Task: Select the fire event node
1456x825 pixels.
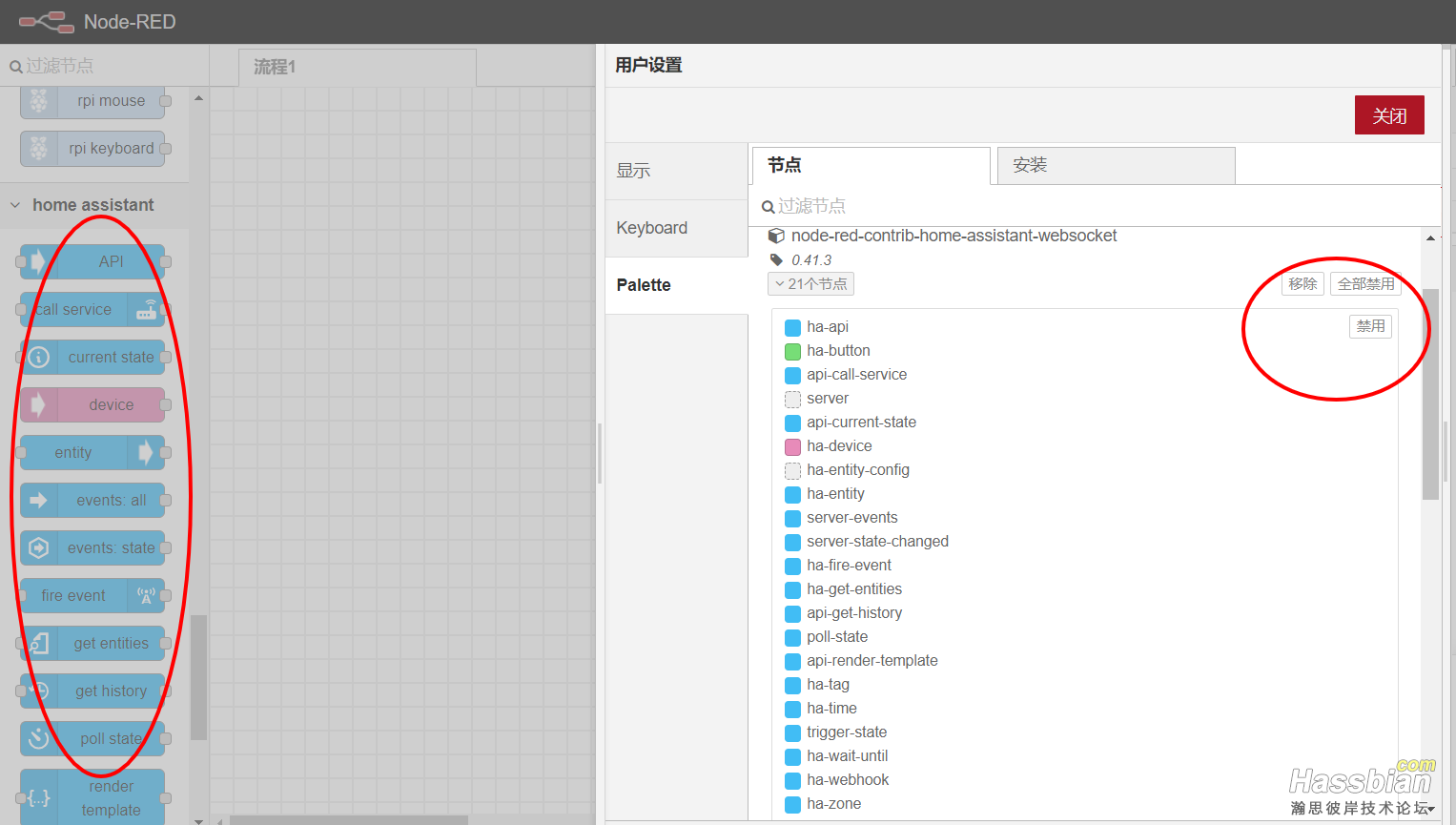Action: [x=92, y=595]
